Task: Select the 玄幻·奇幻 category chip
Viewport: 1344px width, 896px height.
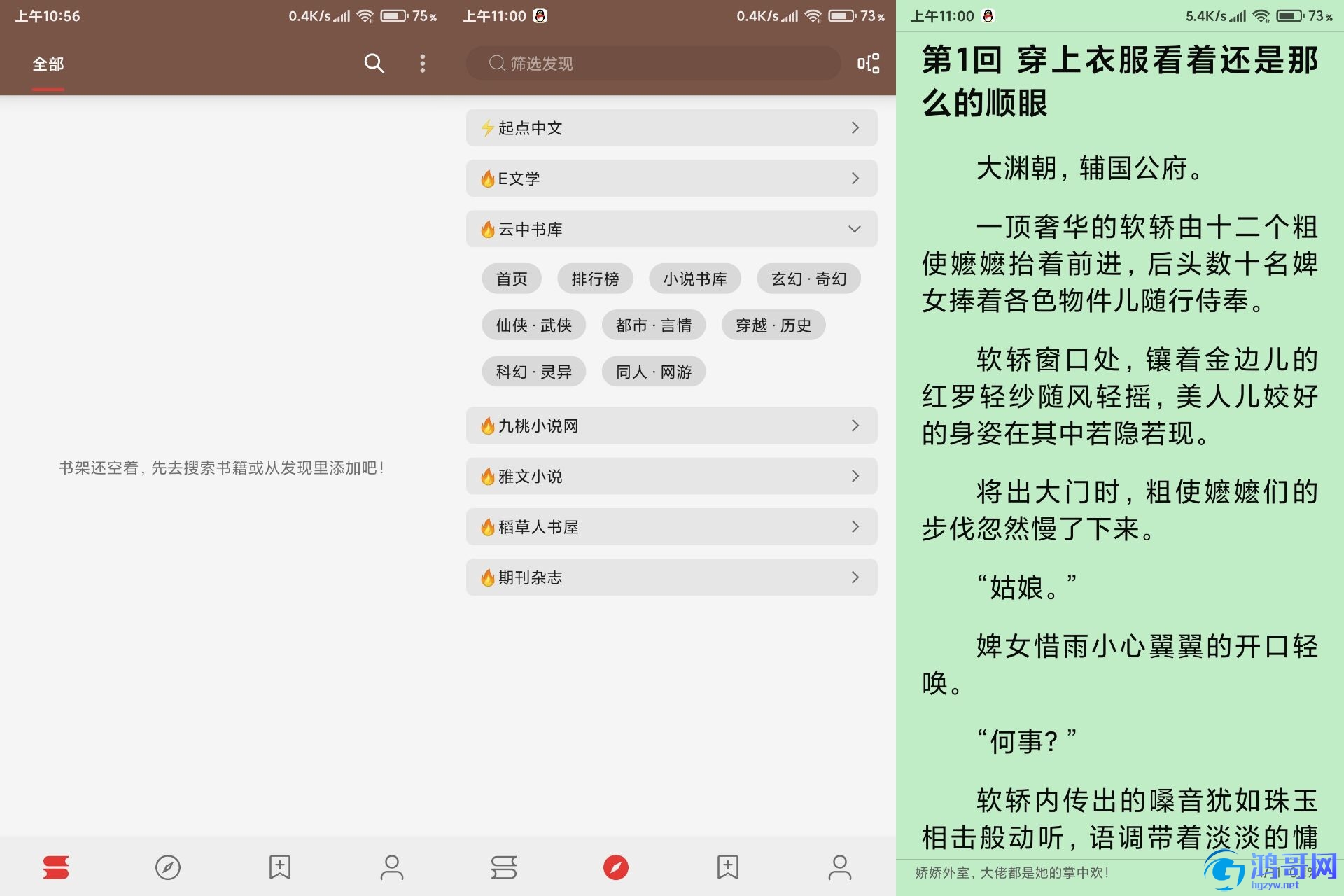Action: point(808,279)
